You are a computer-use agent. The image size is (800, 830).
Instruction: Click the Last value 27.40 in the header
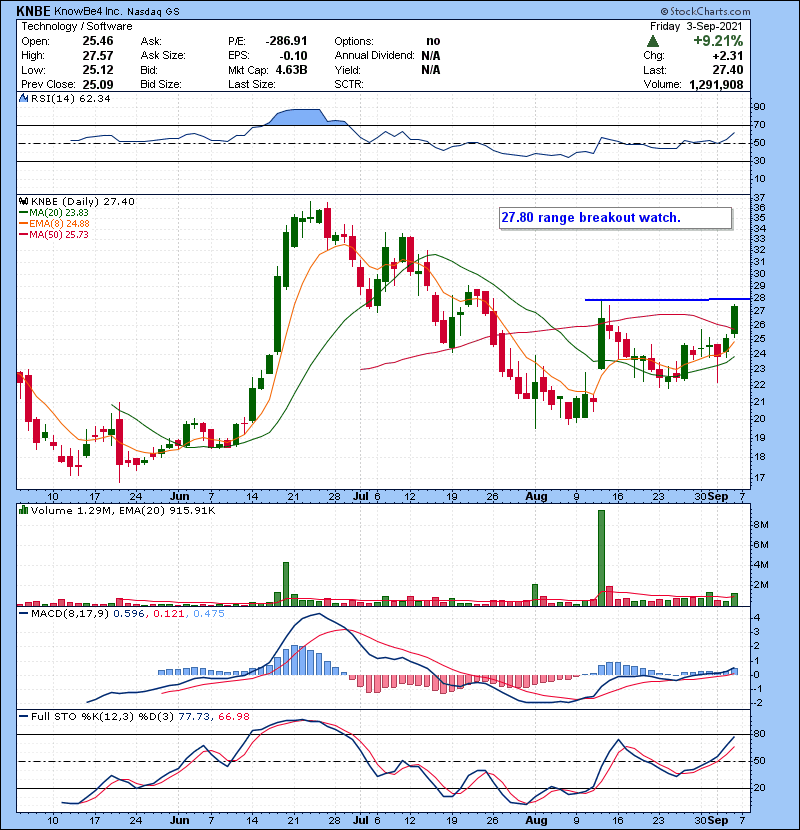[727, 70]
